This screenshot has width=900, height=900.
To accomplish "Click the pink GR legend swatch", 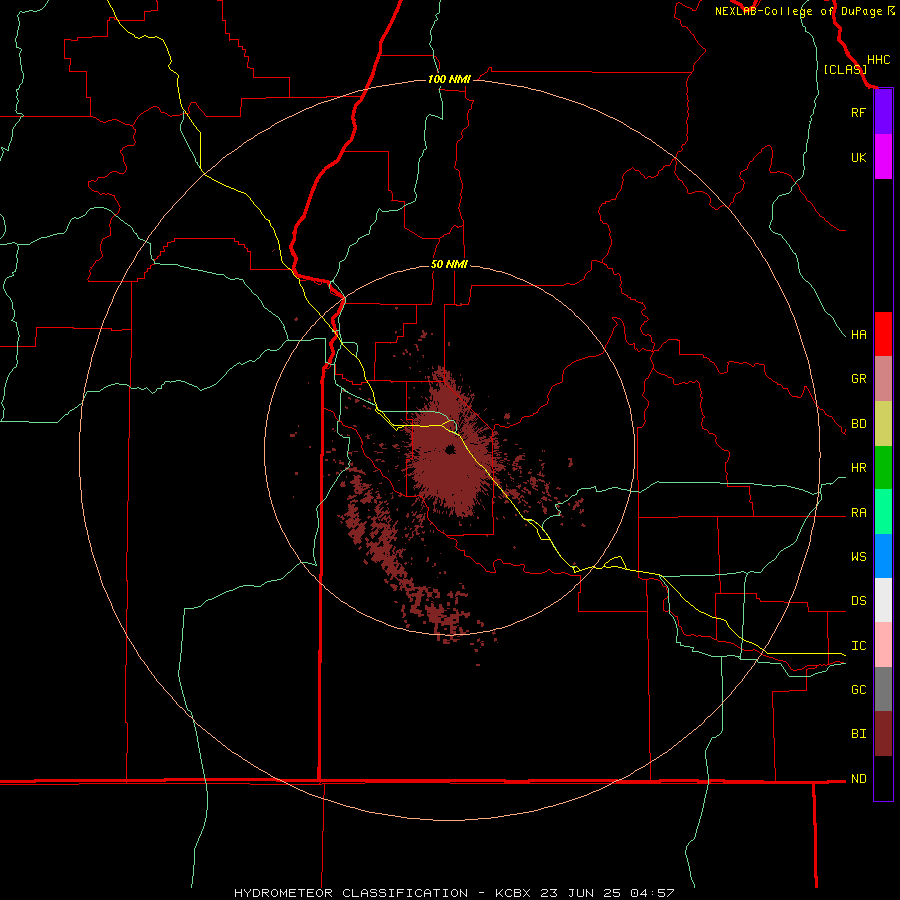I will pos(883,379).
